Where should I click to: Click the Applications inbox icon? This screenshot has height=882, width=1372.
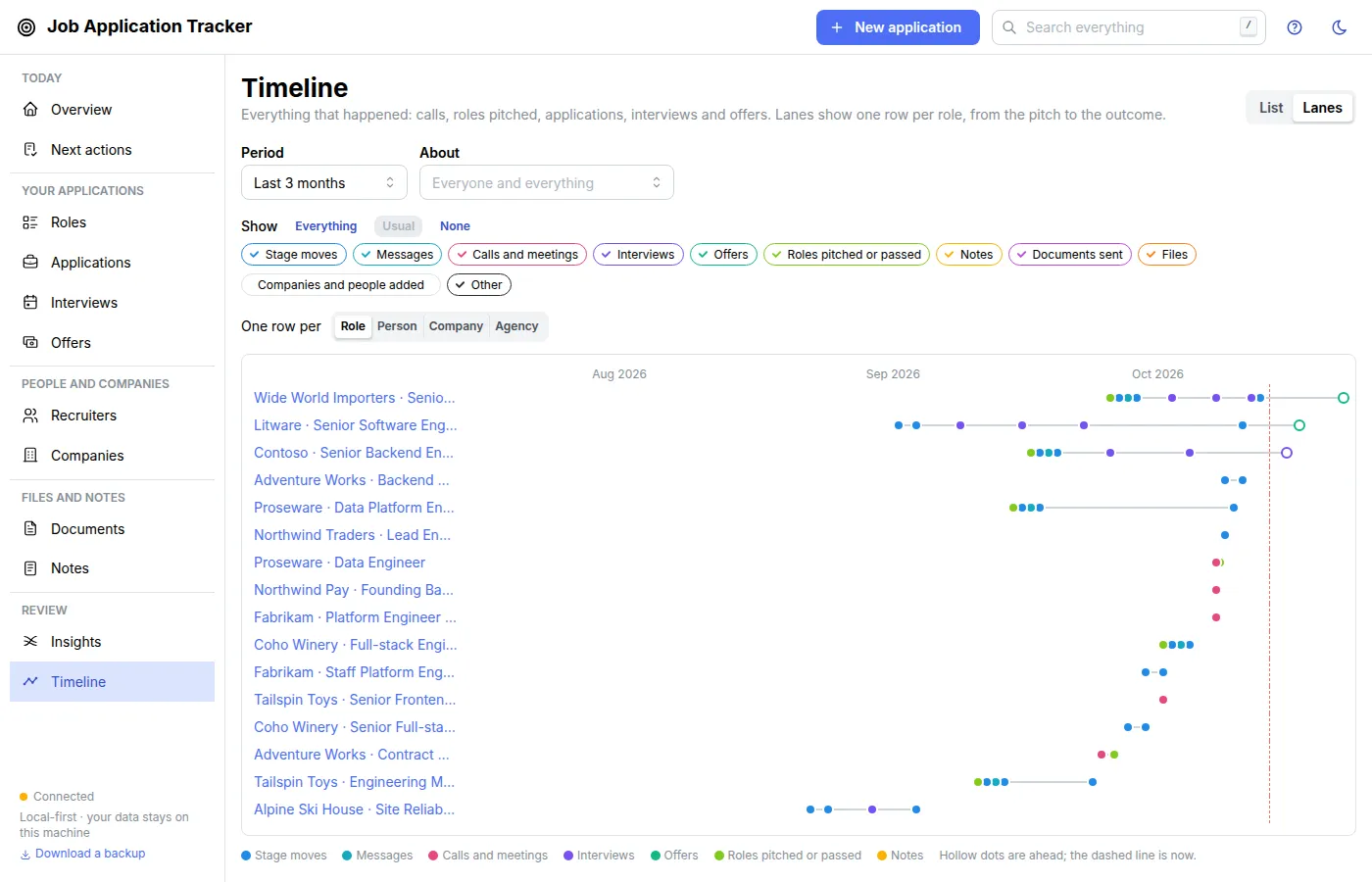(30, 263)
